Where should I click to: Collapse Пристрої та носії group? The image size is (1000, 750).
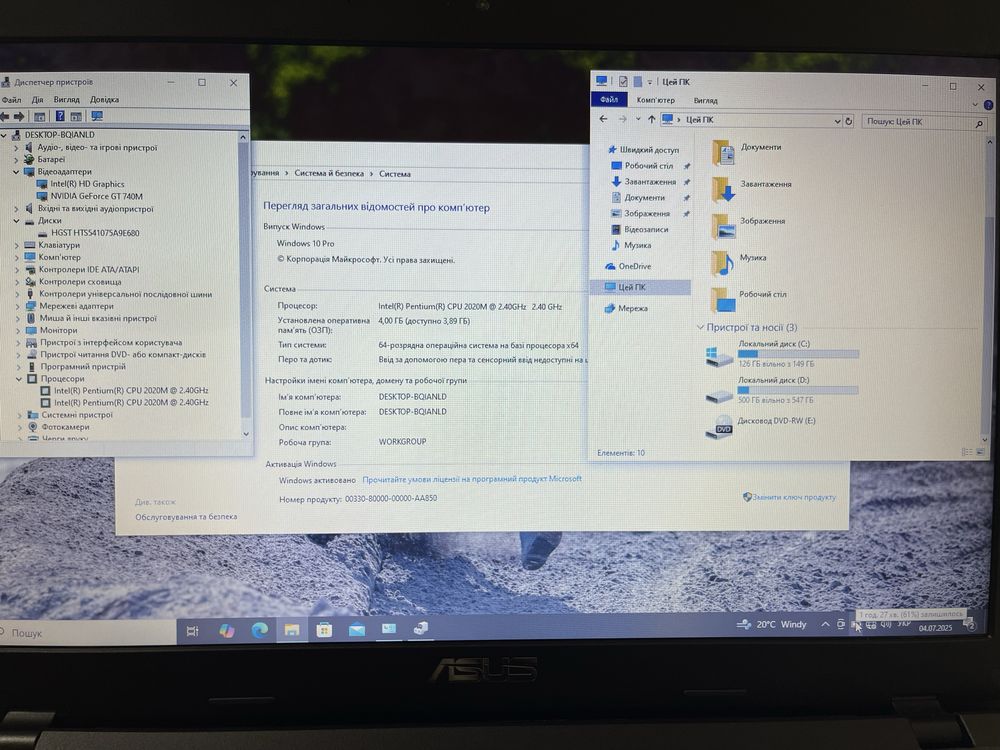701,328
